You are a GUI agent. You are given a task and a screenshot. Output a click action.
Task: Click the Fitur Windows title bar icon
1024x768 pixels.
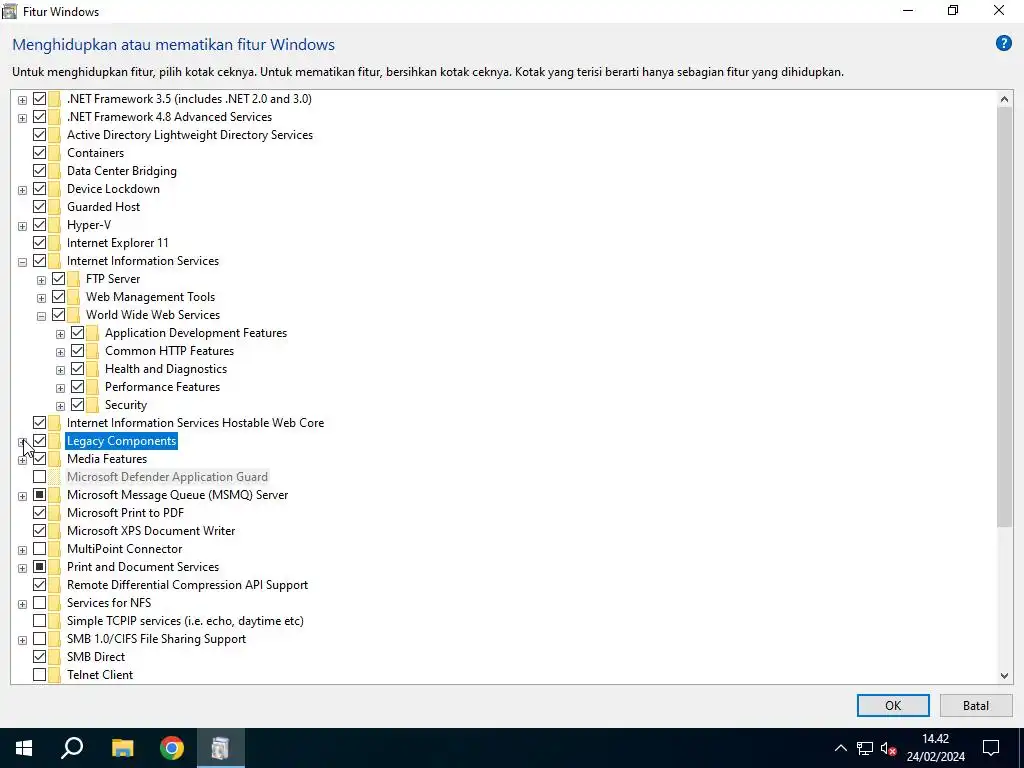click(x=9, y=10)
